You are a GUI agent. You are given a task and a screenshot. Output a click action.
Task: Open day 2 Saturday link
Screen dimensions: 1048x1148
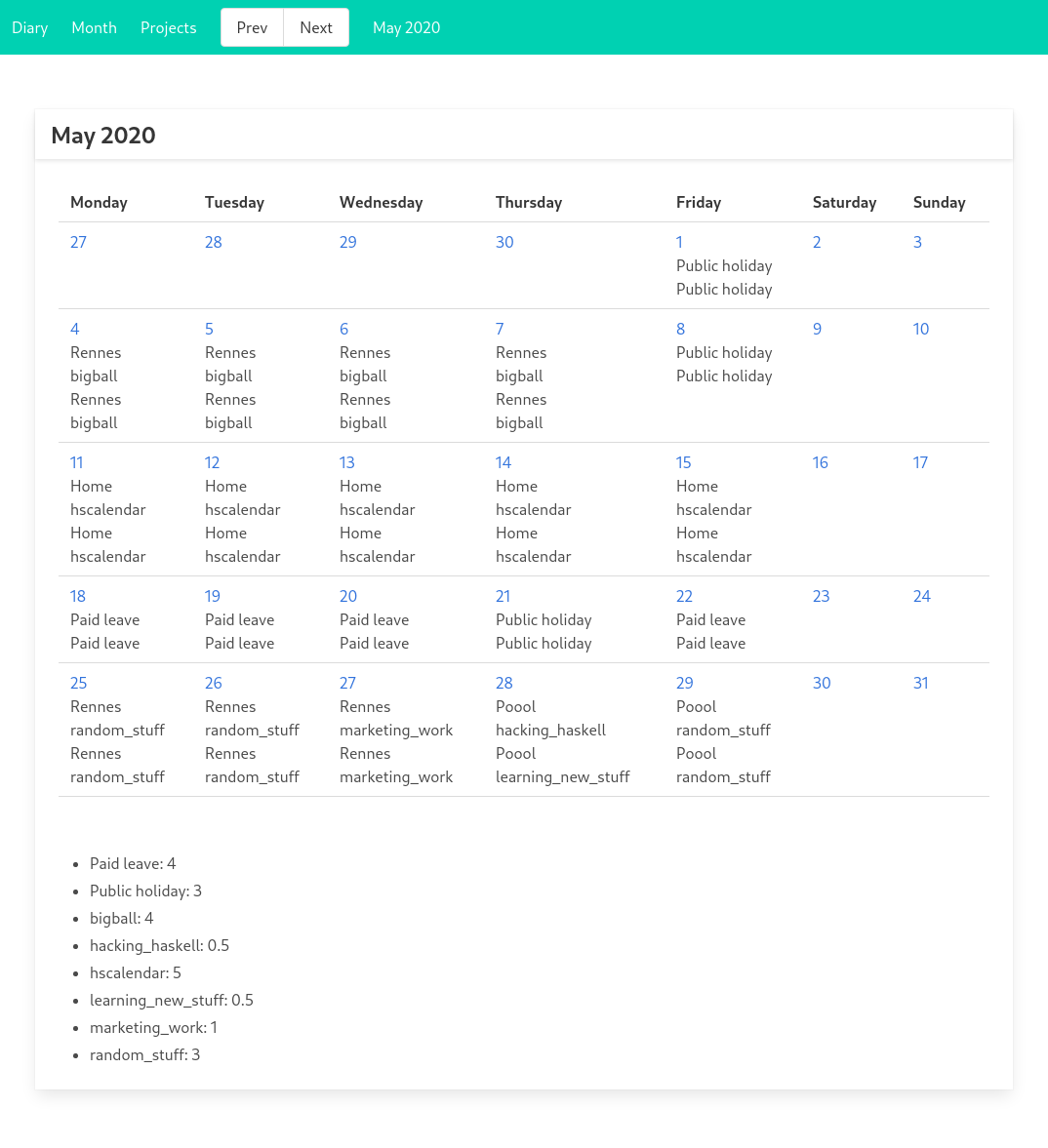(x=818, y=242)
